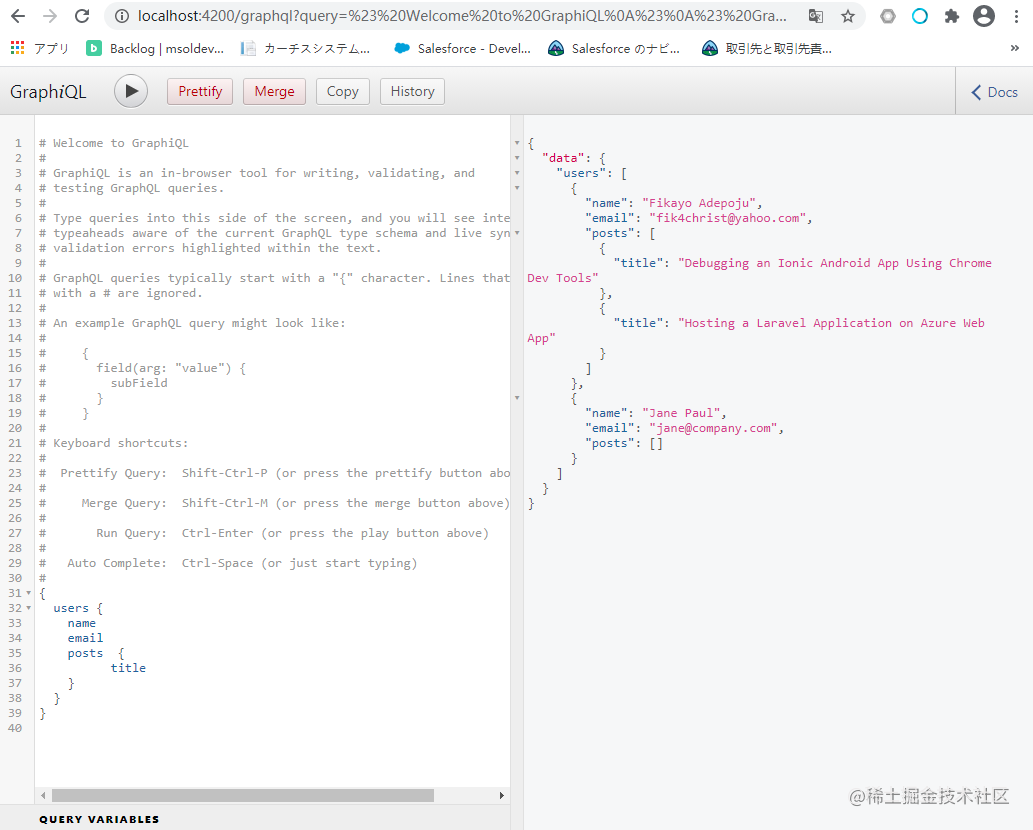The height and width of the screenshot is (830, 1033).
Task: Open the Salesforce - Devel... bookmark
Action: point(462,48)
